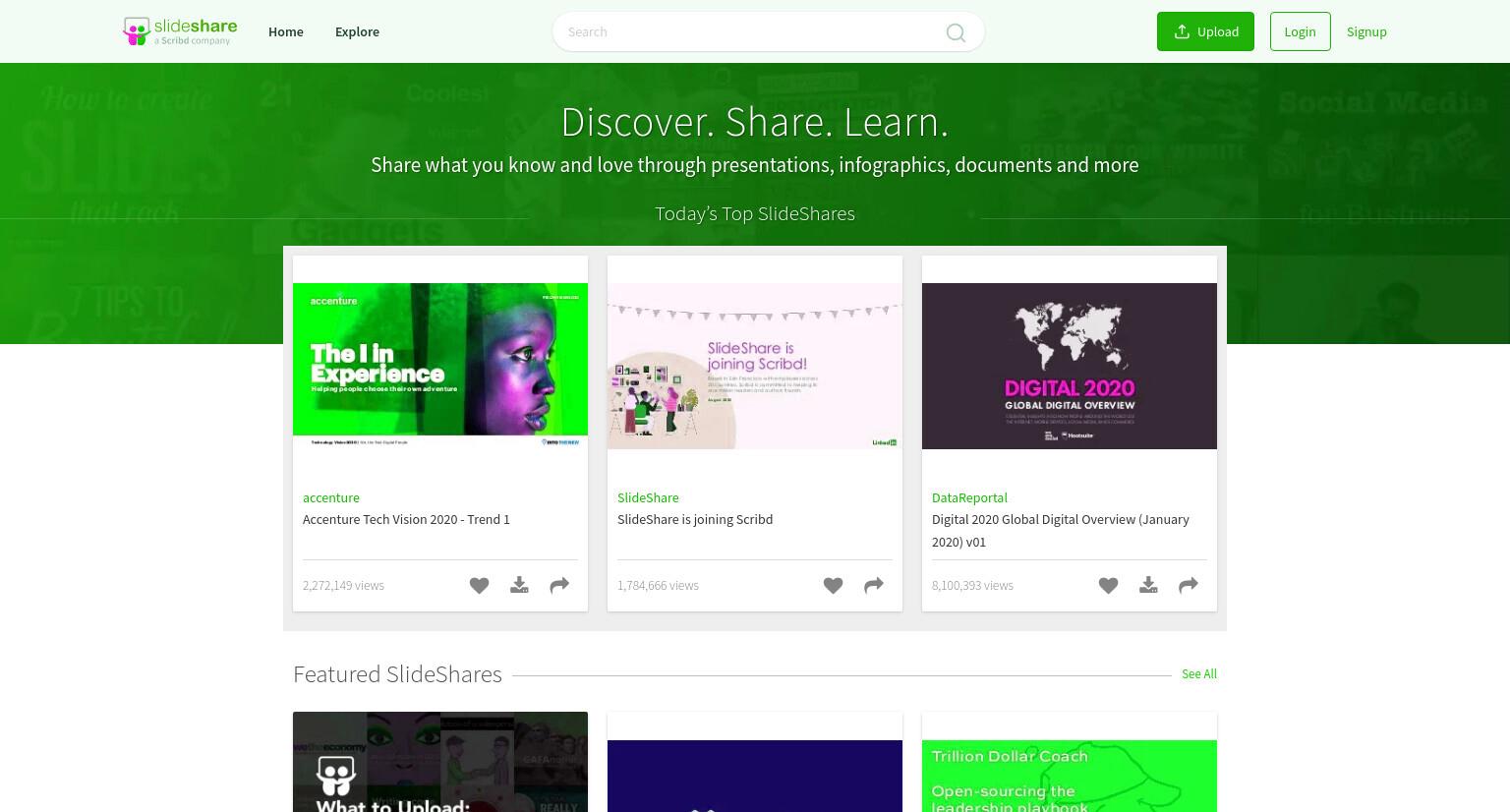Go to the Home menu item
The width and height of the screenshot is (1510, 812).
click(286, 31)
